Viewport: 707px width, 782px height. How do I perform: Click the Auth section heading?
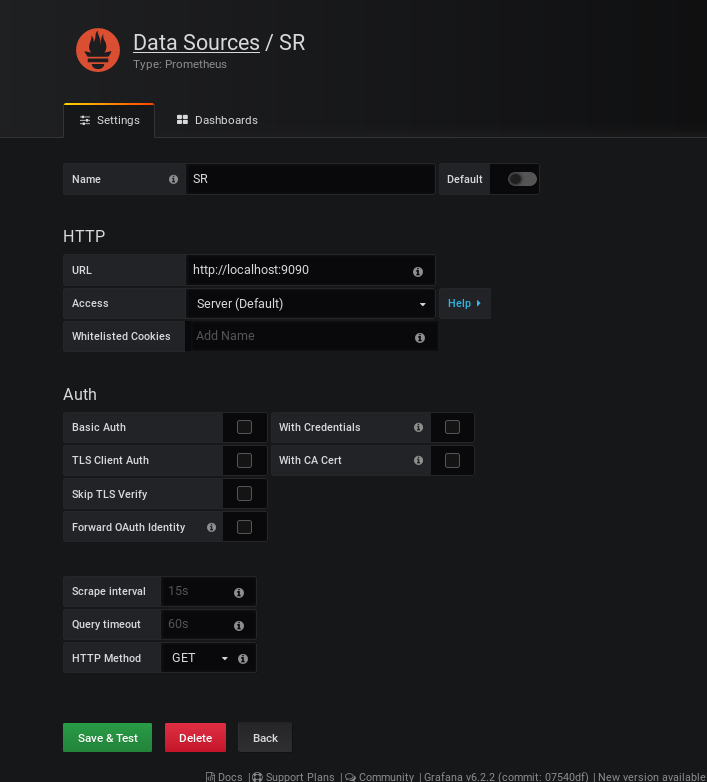[x=80, y=394]
